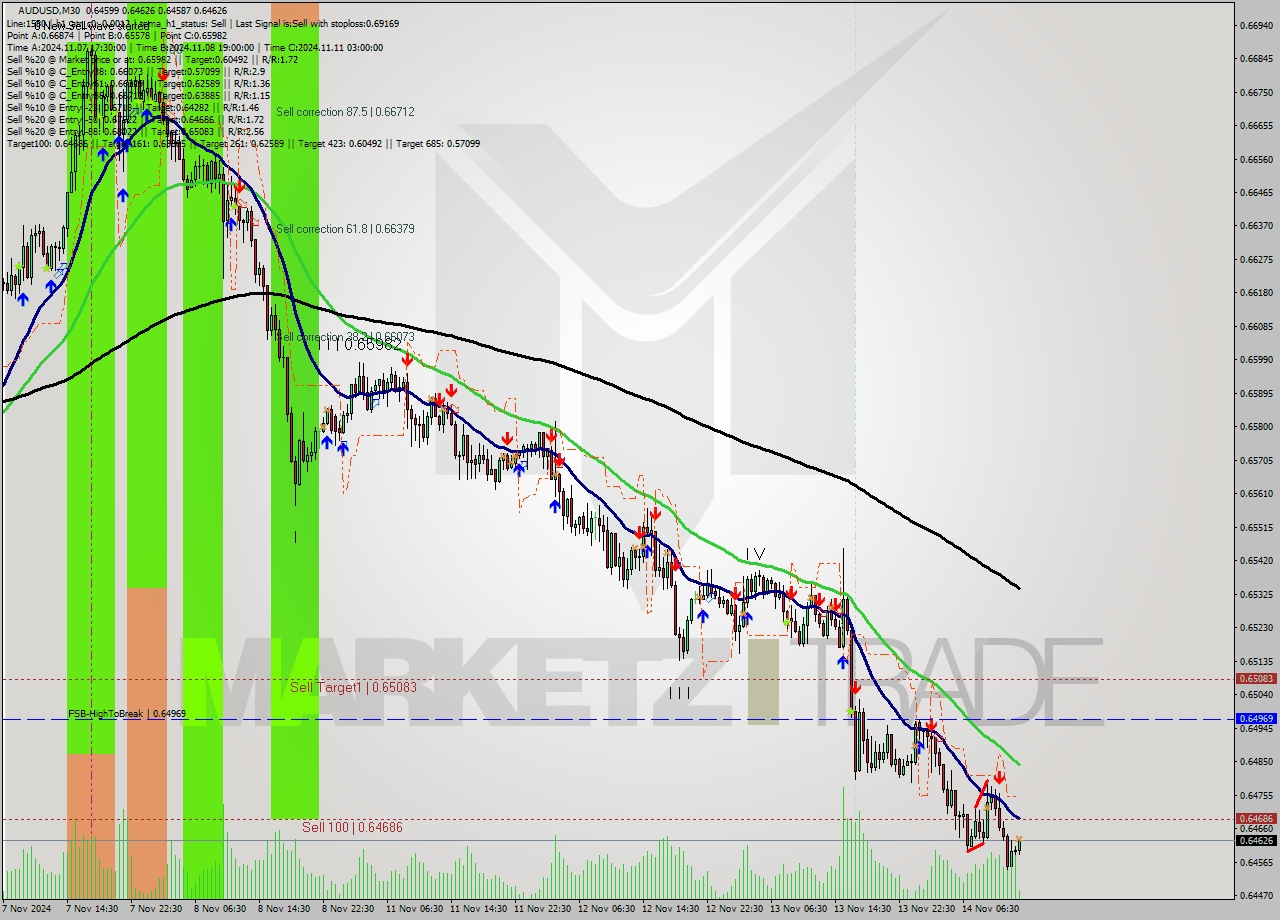Click the current price tag 0.64626
1280x920 pixels.
click(1256, 840)
